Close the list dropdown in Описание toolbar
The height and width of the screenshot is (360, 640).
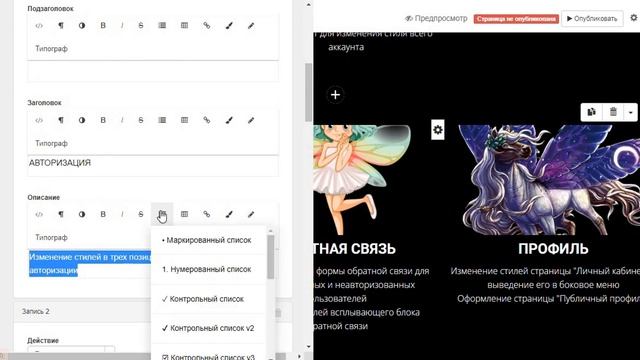162,214
